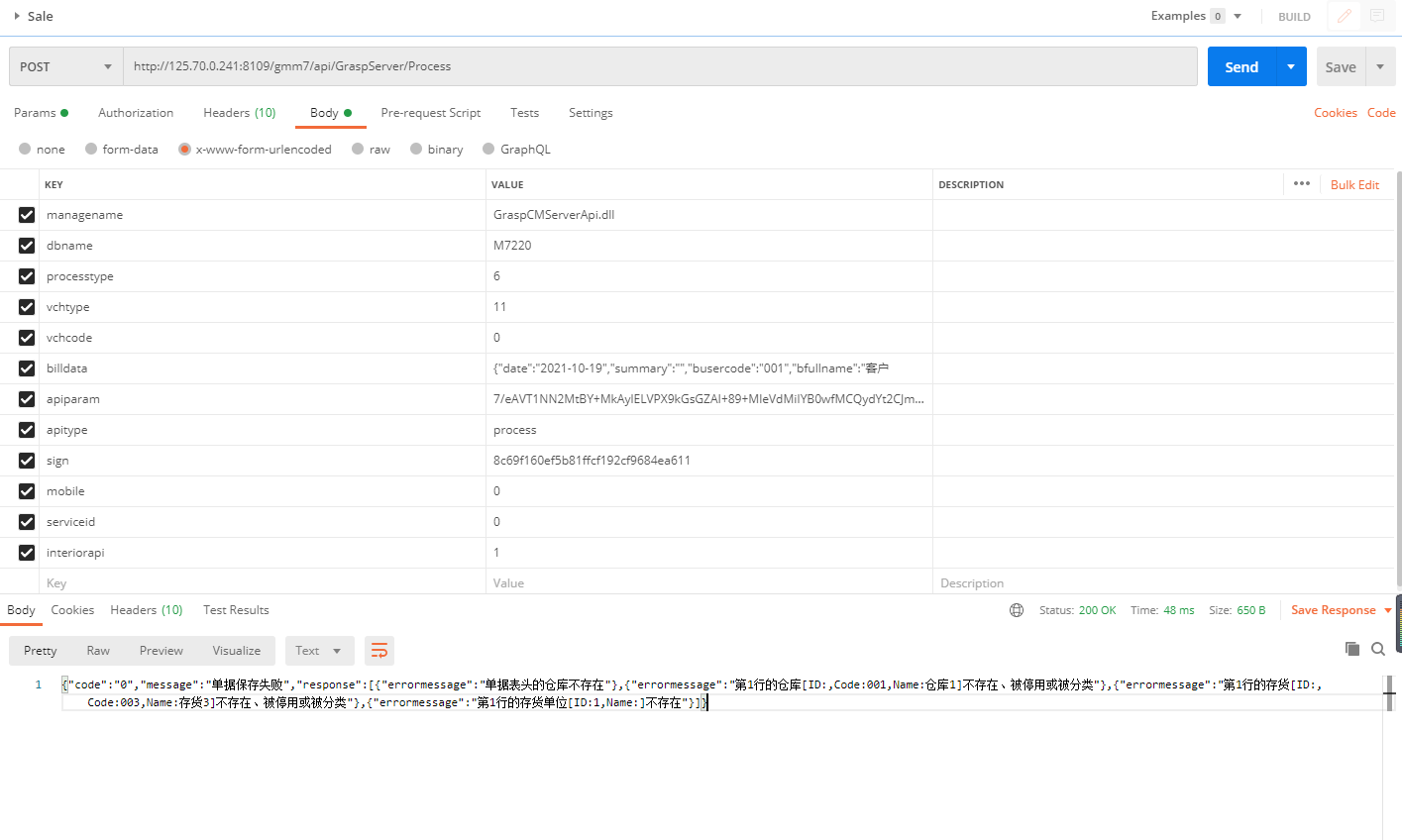Open Bulk Edit mode
Screen dimensions: 1402x840
[1354, 184]
